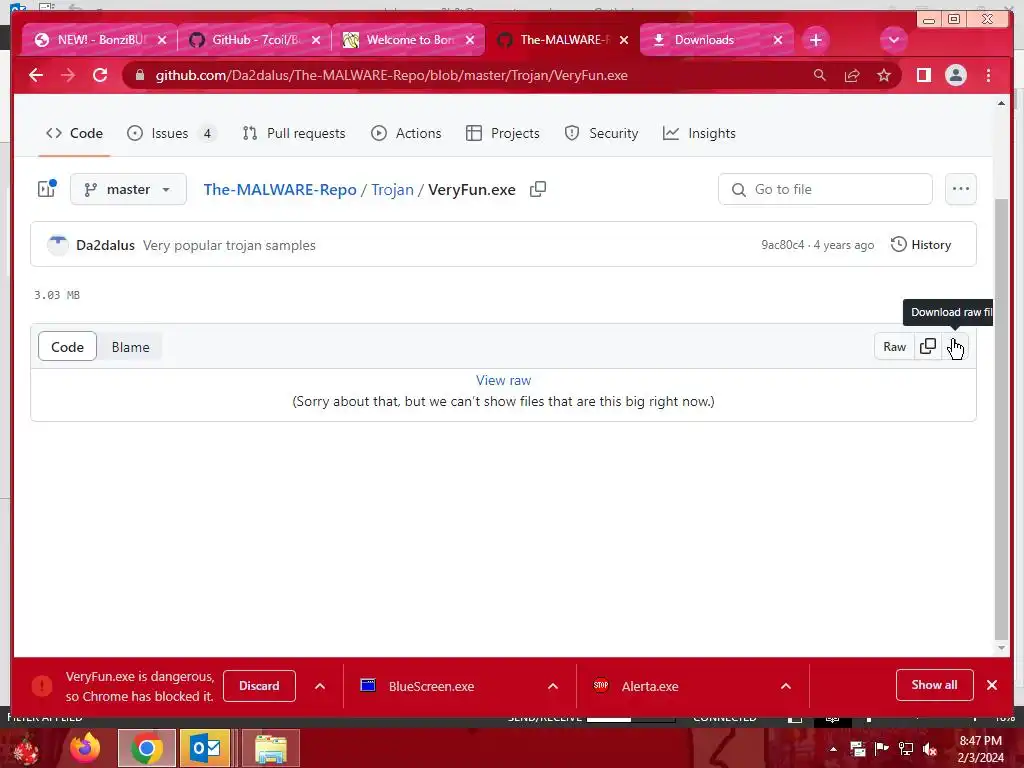Open Outlook from the taskbar

205,748
